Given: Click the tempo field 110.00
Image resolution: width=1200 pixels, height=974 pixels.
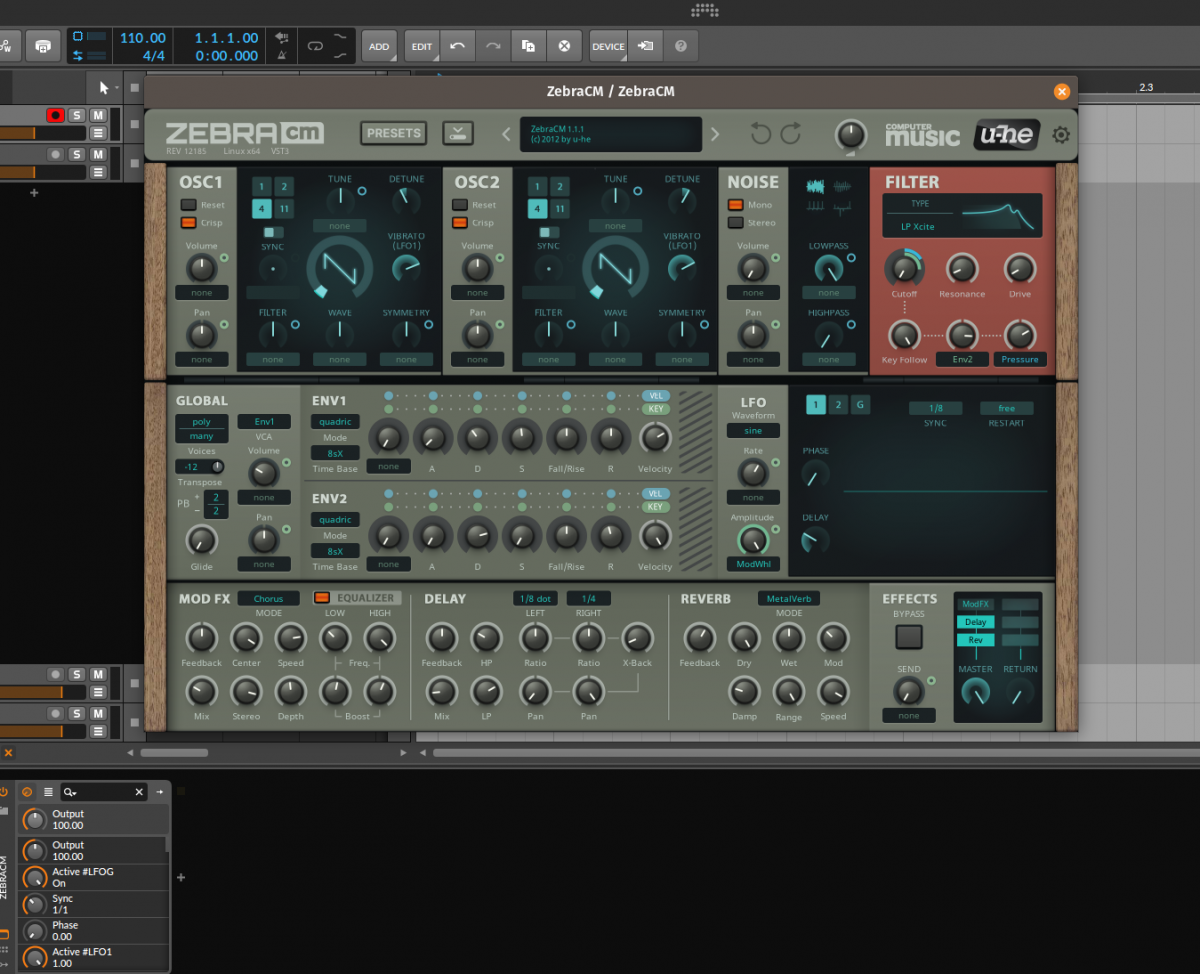Looking at the screenshot, I should coord(142,38).
